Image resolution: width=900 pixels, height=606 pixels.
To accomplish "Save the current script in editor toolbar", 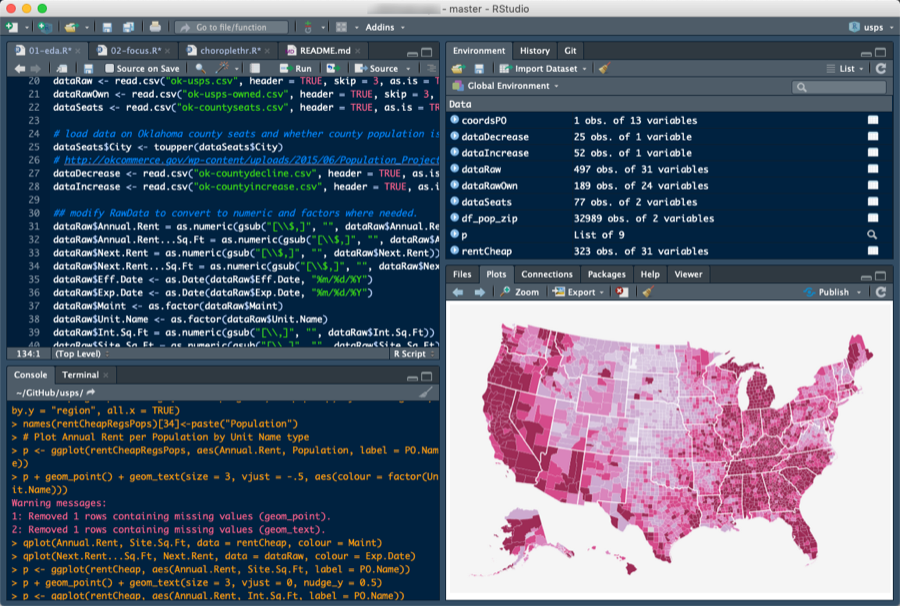I will pos(88,68).
